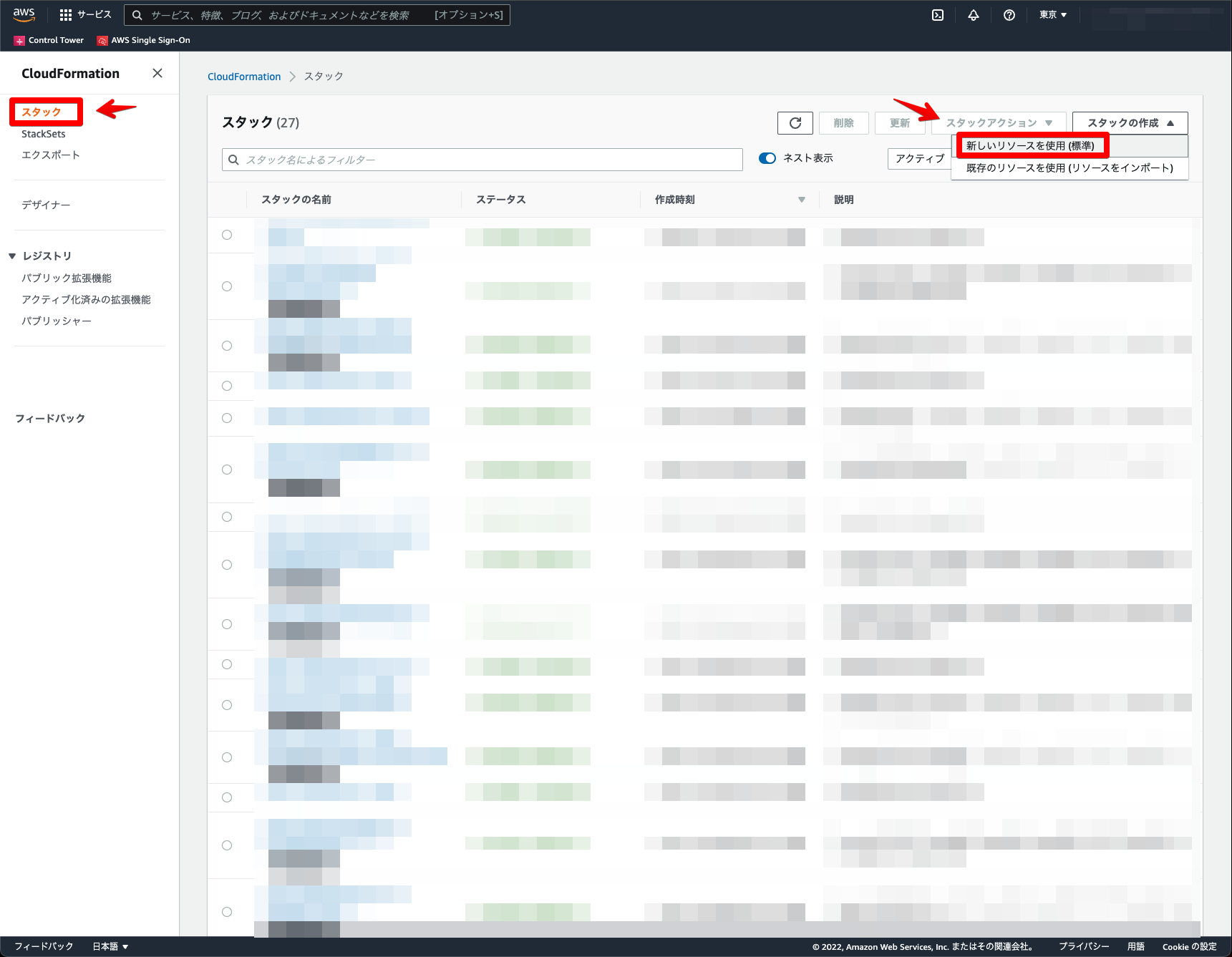1232x957 pixels.
Task: Select the fifth stack radio button
Action: pyautogui.click(x=227, y=418)
